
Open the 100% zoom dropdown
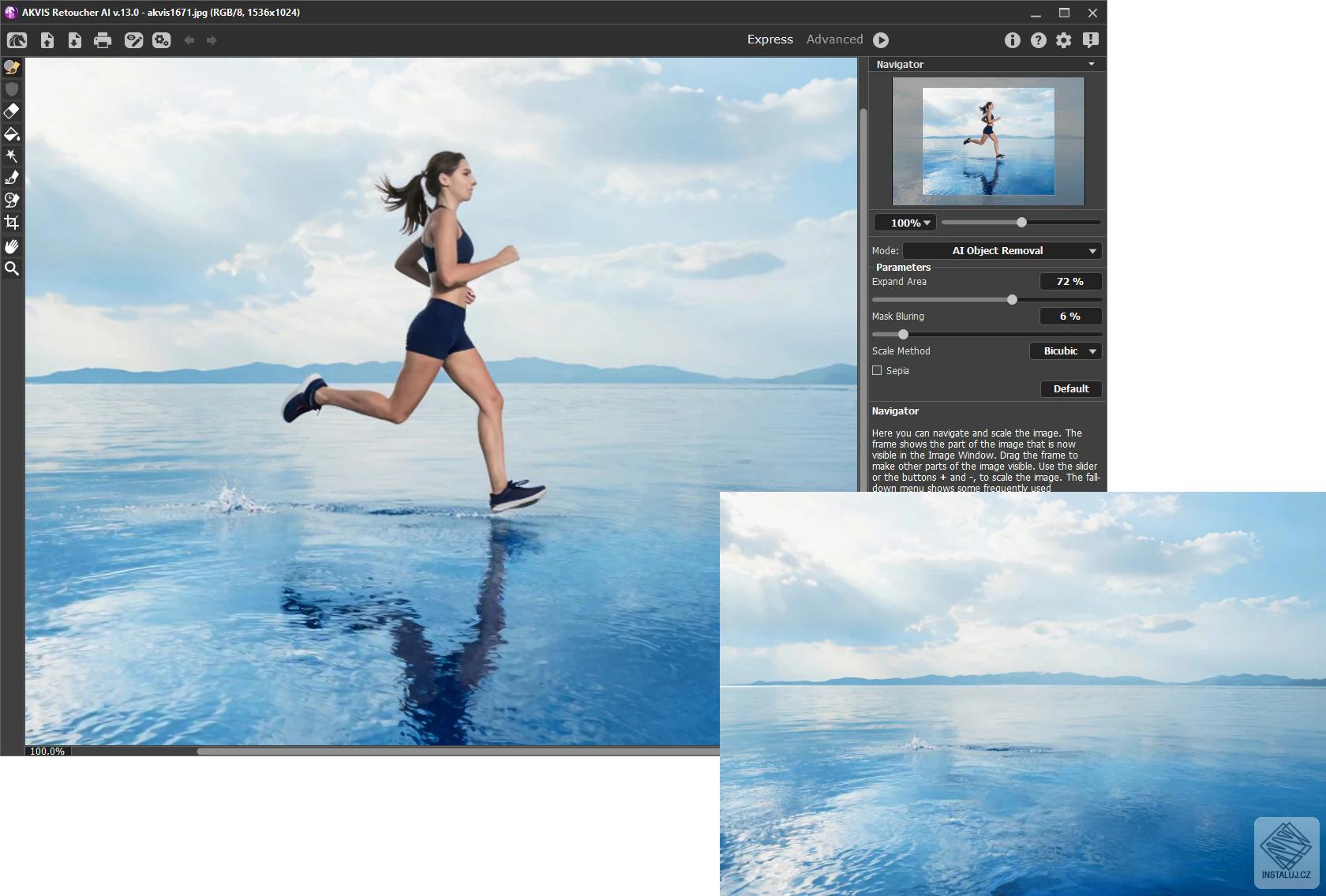click(x=905, y=223)
